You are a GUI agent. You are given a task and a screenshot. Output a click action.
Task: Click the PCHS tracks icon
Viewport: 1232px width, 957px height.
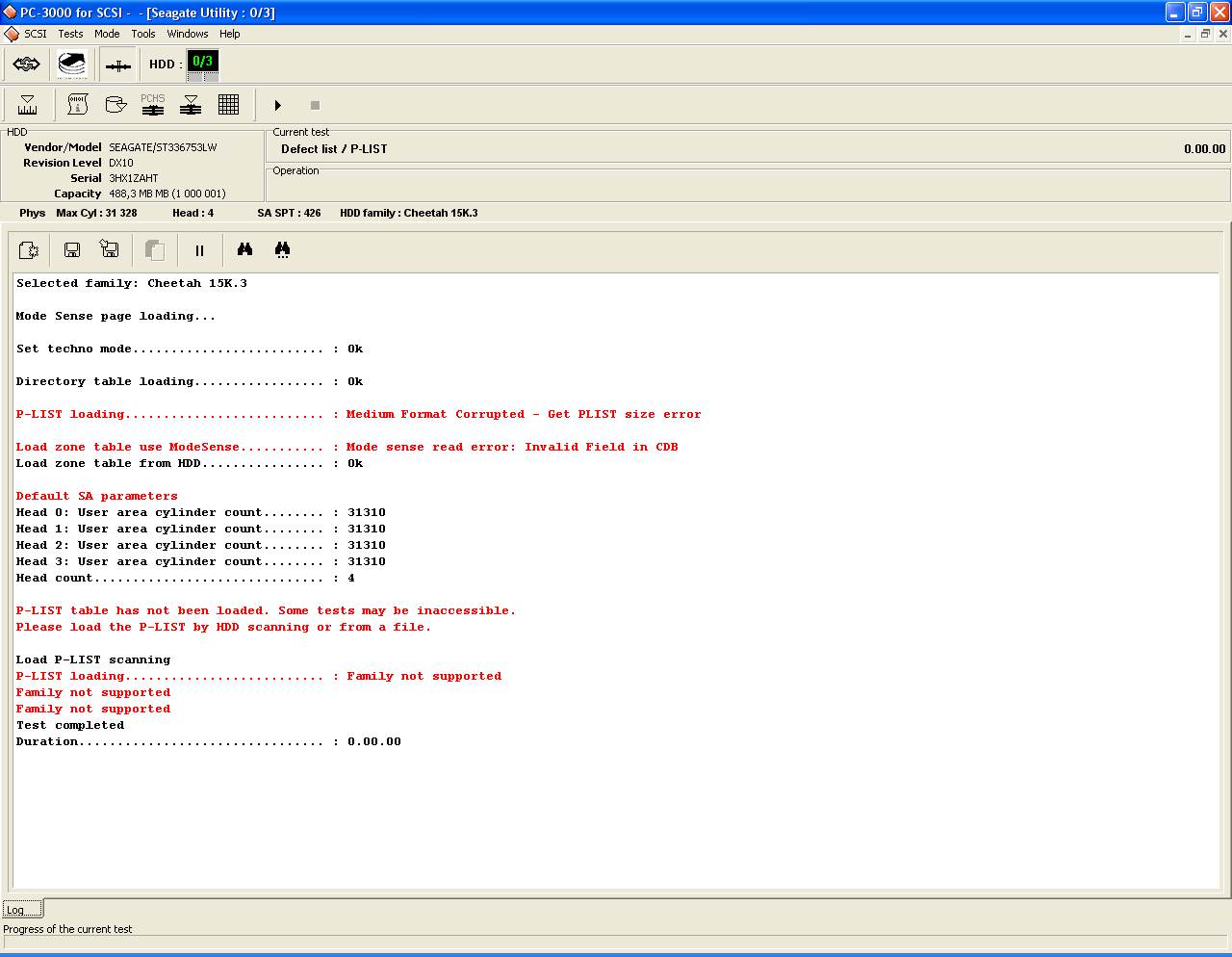[x=153, y=105]
